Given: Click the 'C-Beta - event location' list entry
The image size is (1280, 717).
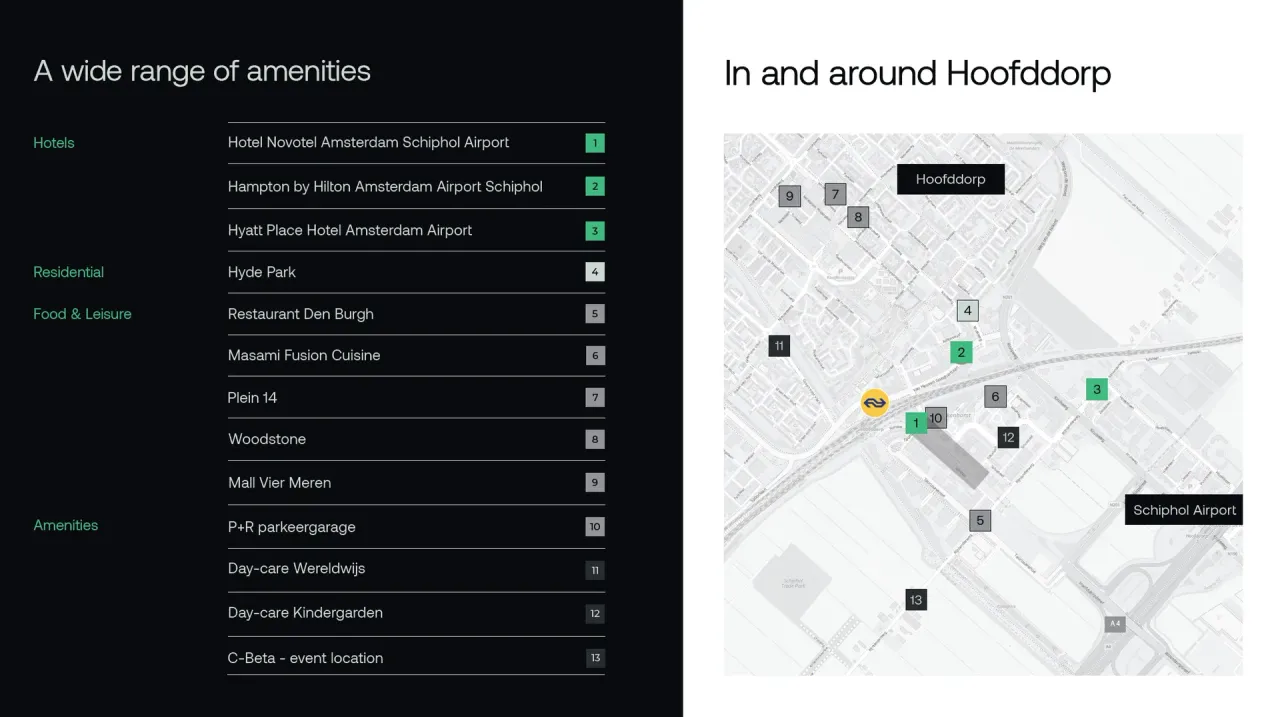Looking at the screenshot, I should click(305, 658).
